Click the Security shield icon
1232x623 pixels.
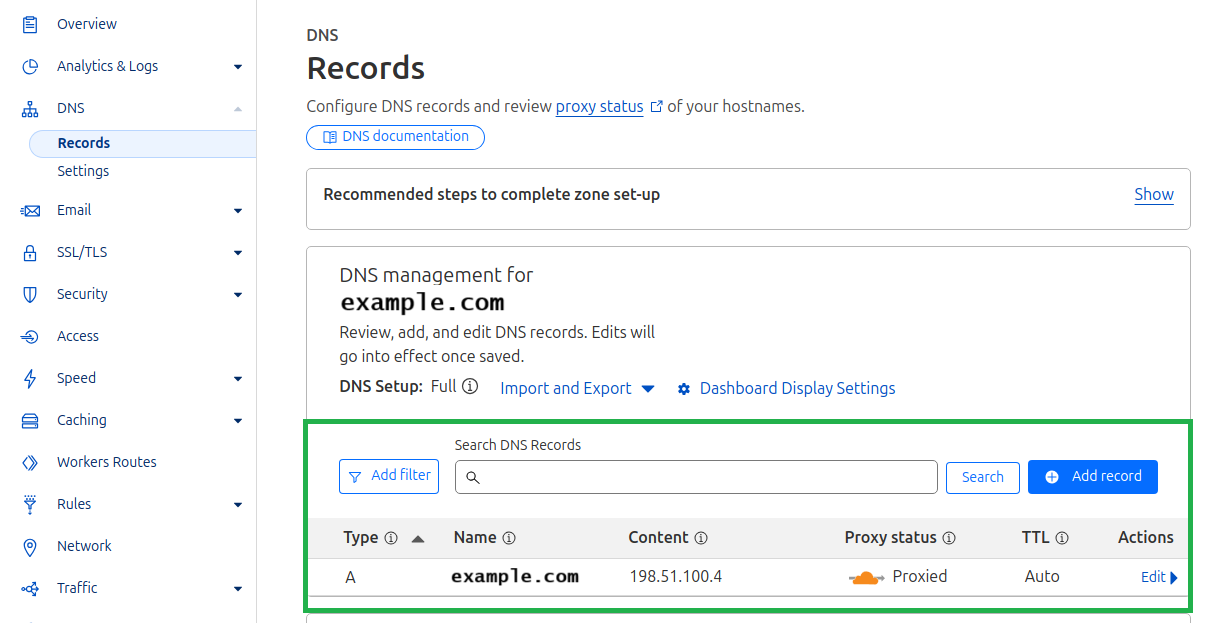tap(30, 295)
